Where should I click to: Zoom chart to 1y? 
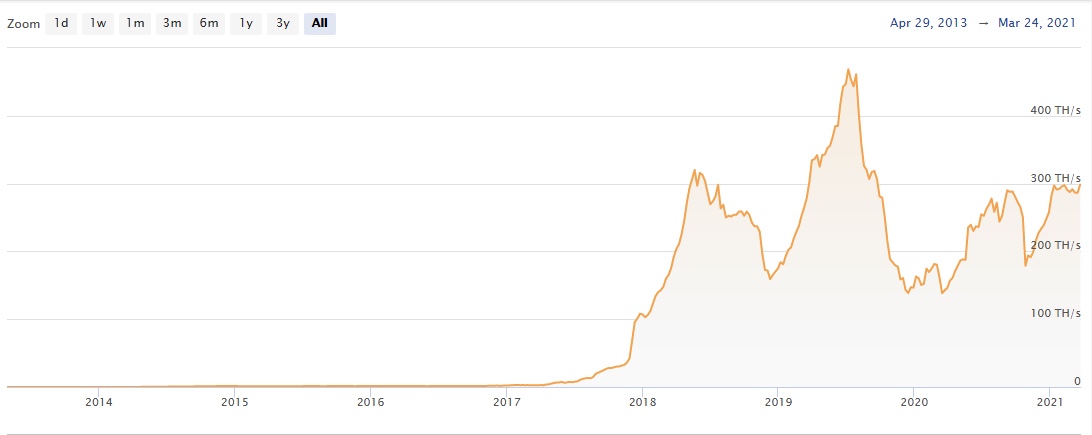click(246, 23)
